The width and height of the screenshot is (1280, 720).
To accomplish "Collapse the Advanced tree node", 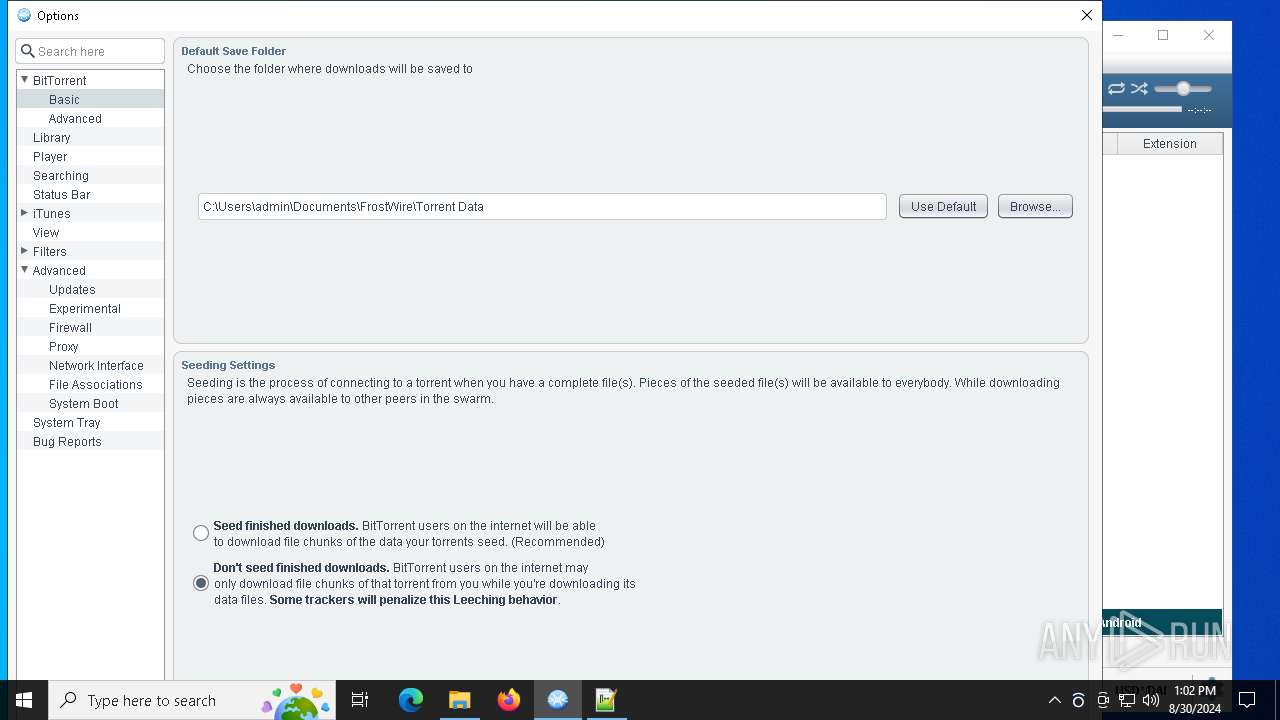I will click(x=24, y=270).
